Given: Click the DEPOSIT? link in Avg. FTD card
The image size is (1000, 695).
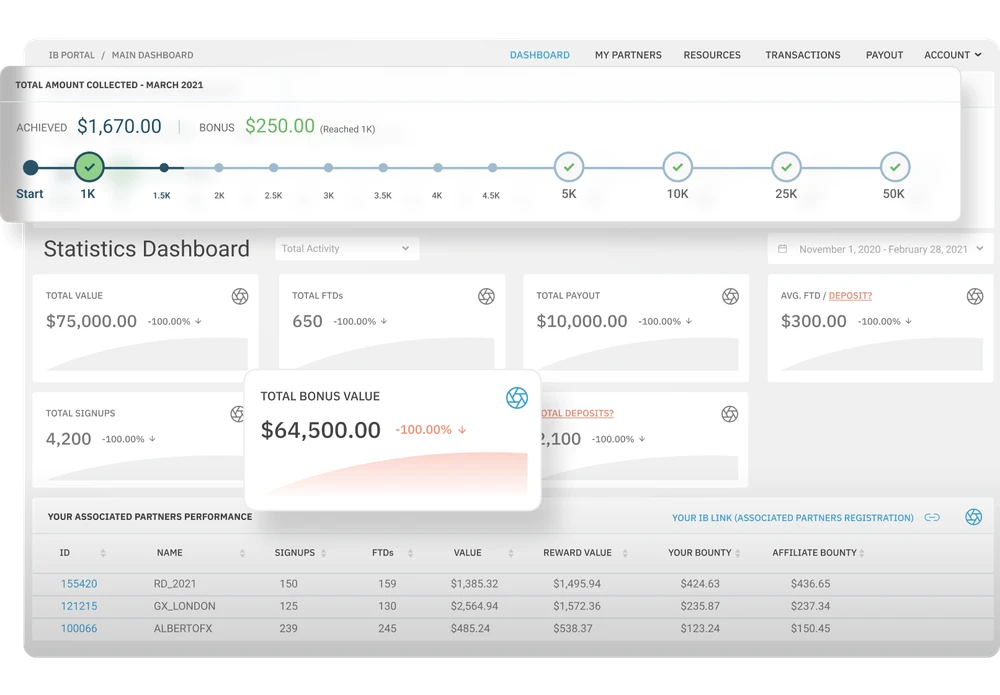Looking at the screenshot, I should (x=850, y=296).
